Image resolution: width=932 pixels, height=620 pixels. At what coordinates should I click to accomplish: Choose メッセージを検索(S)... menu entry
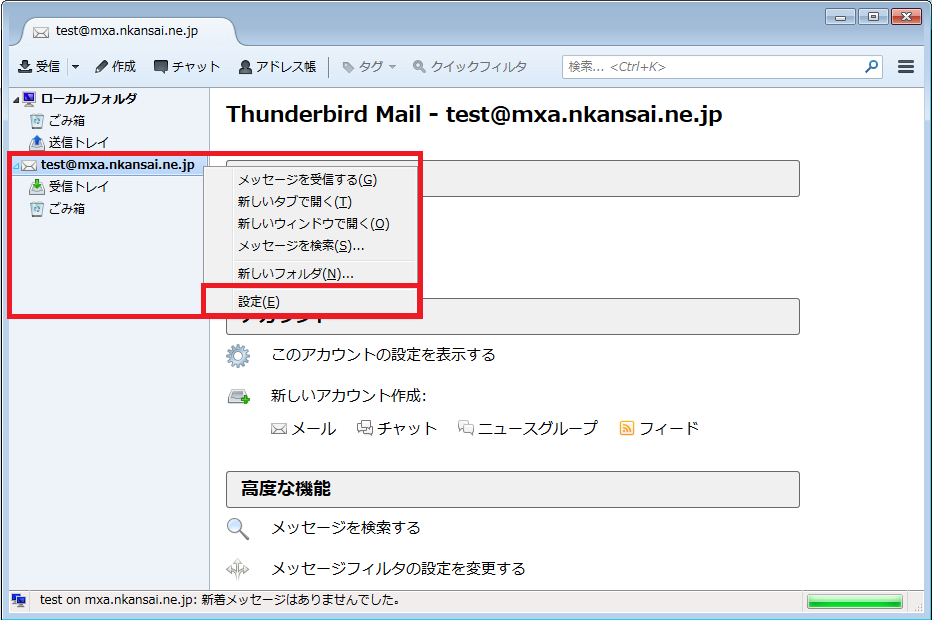309,246
